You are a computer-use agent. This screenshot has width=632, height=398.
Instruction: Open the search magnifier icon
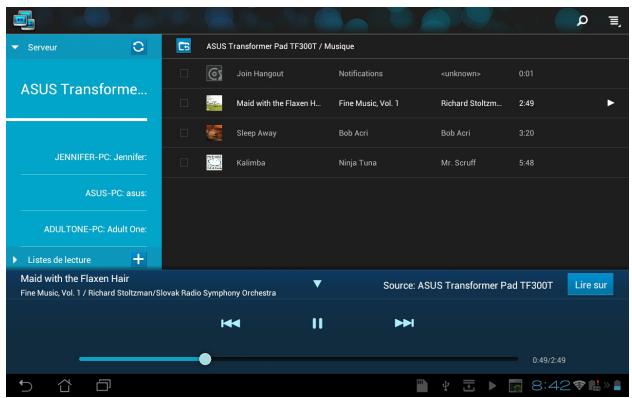point(582,21)
